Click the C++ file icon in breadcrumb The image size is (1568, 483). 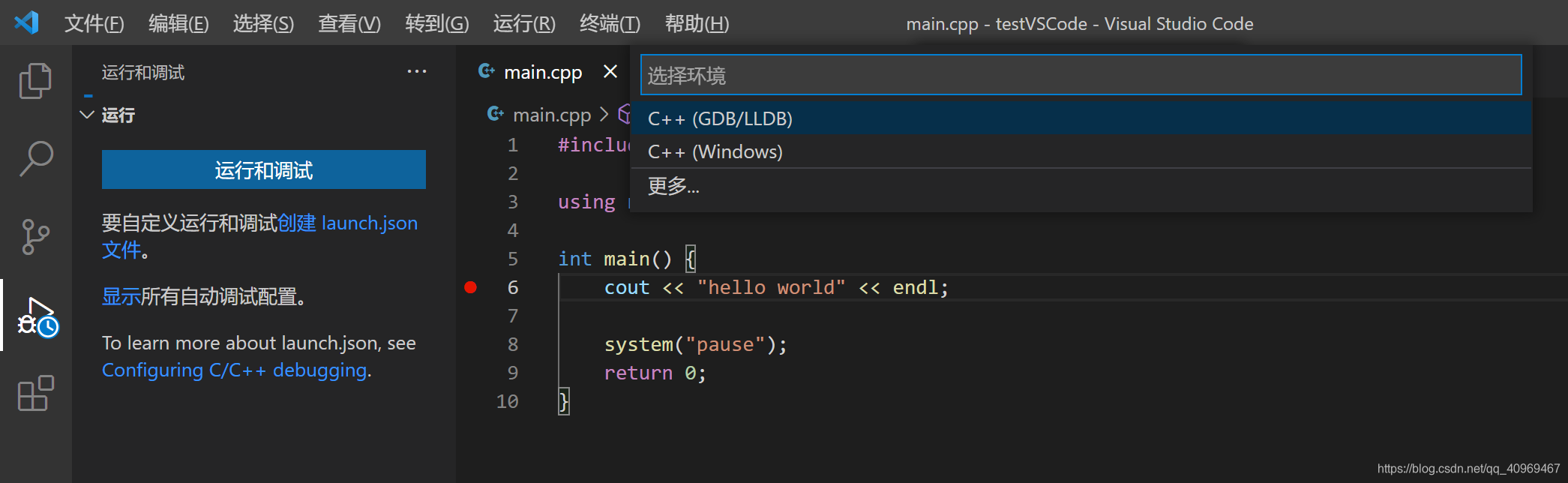(x=496, y=114)
